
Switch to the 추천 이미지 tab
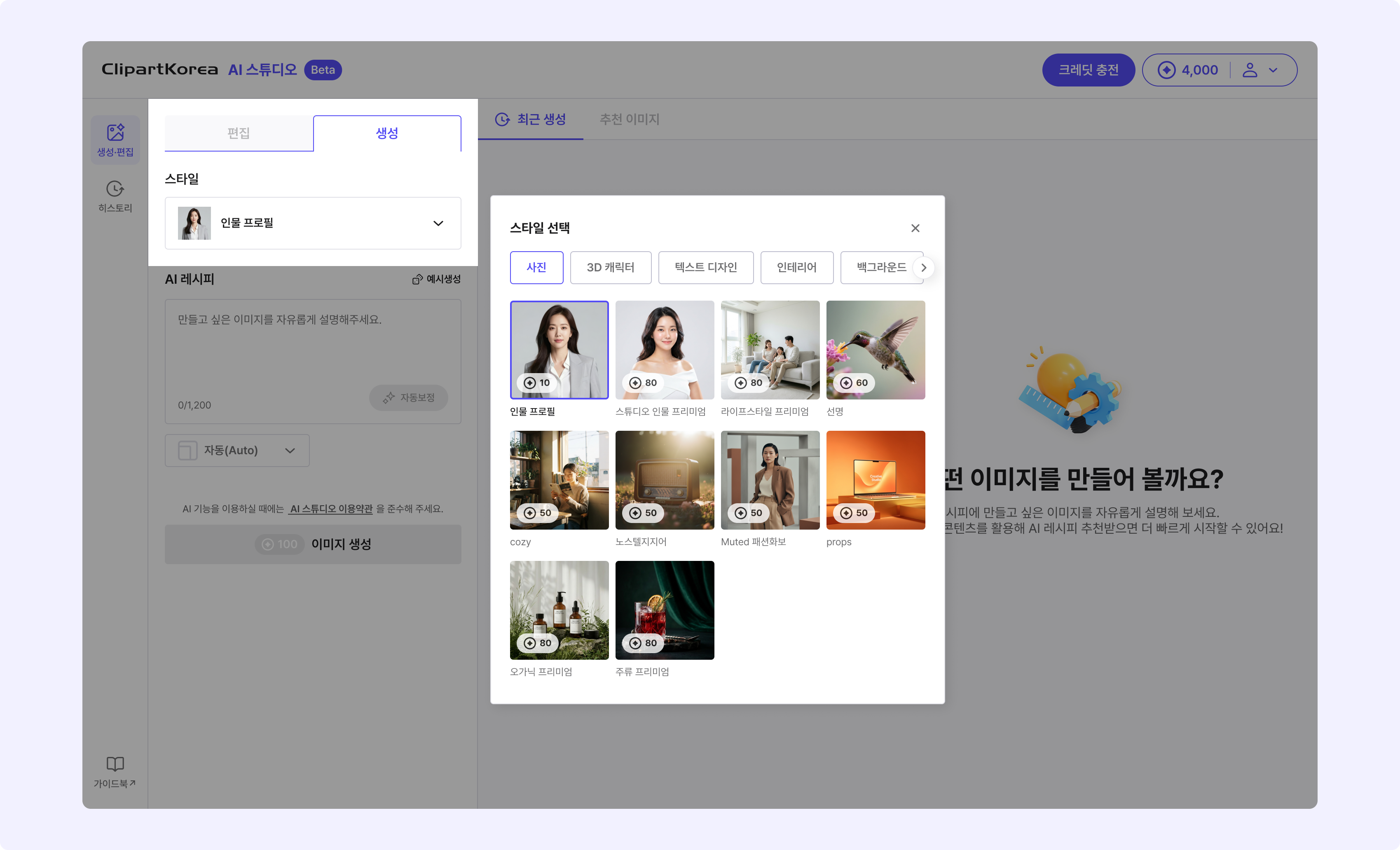coord(630,119)
